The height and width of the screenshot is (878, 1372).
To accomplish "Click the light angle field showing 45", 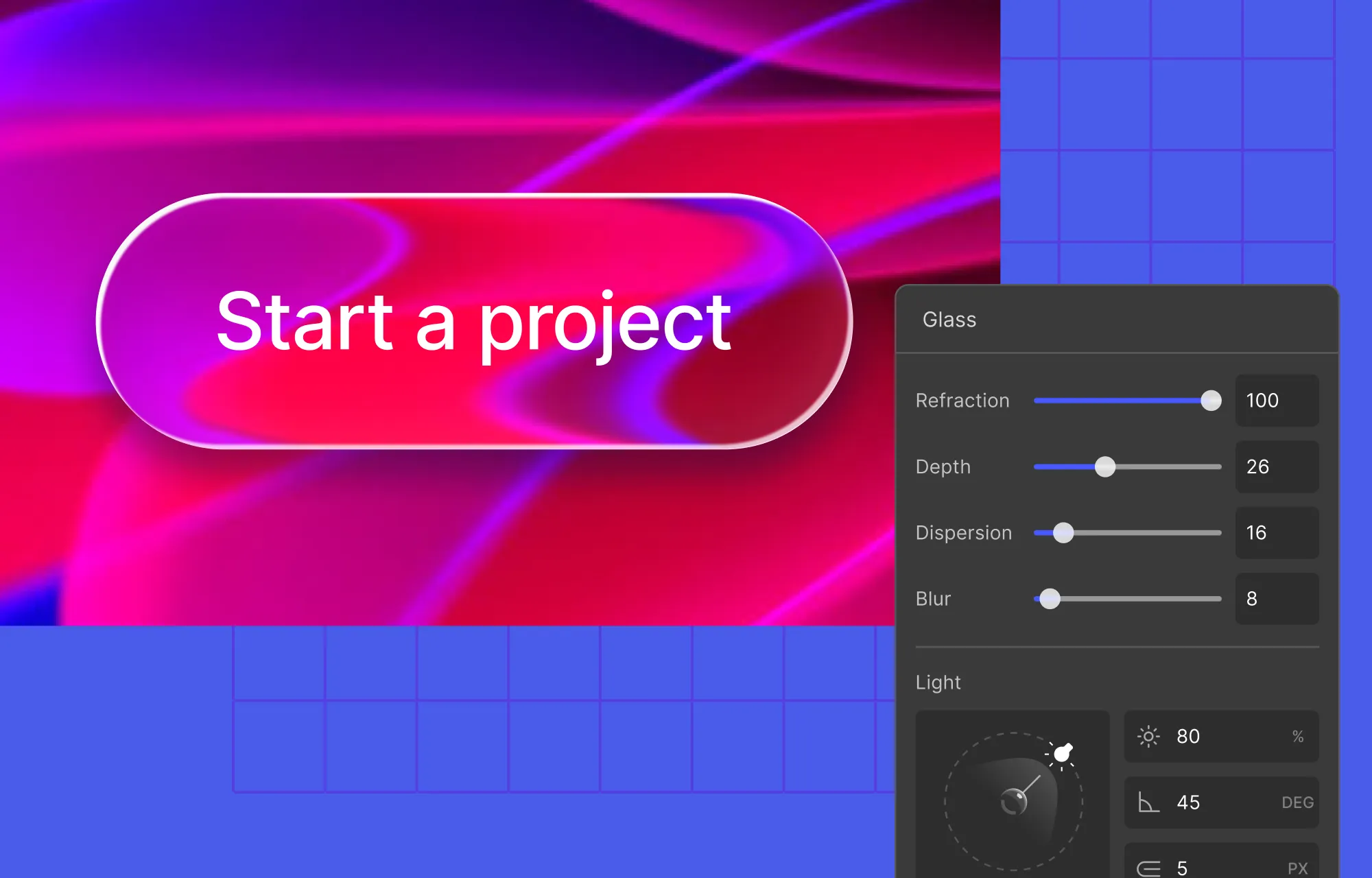I will tap(1221, 803).
